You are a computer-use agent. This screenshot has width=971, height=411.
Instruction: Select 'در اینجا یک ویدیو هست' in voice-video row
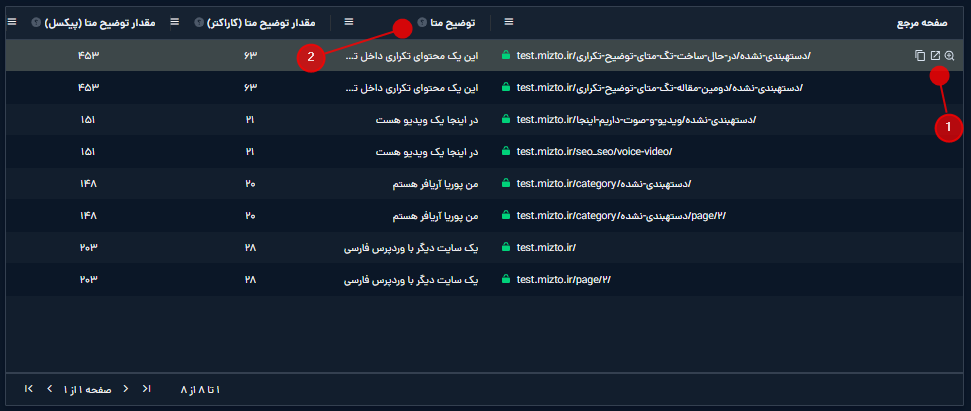pos(427,152)
